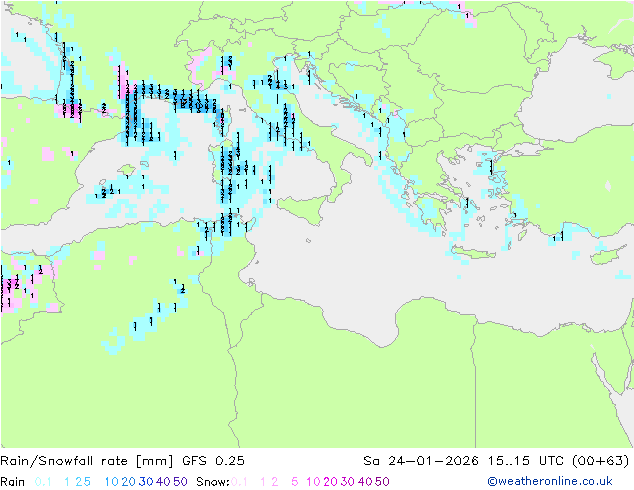Click the date text 'Sa 24-01-2026'
The image size is (634, 490).
pos(421,461)
